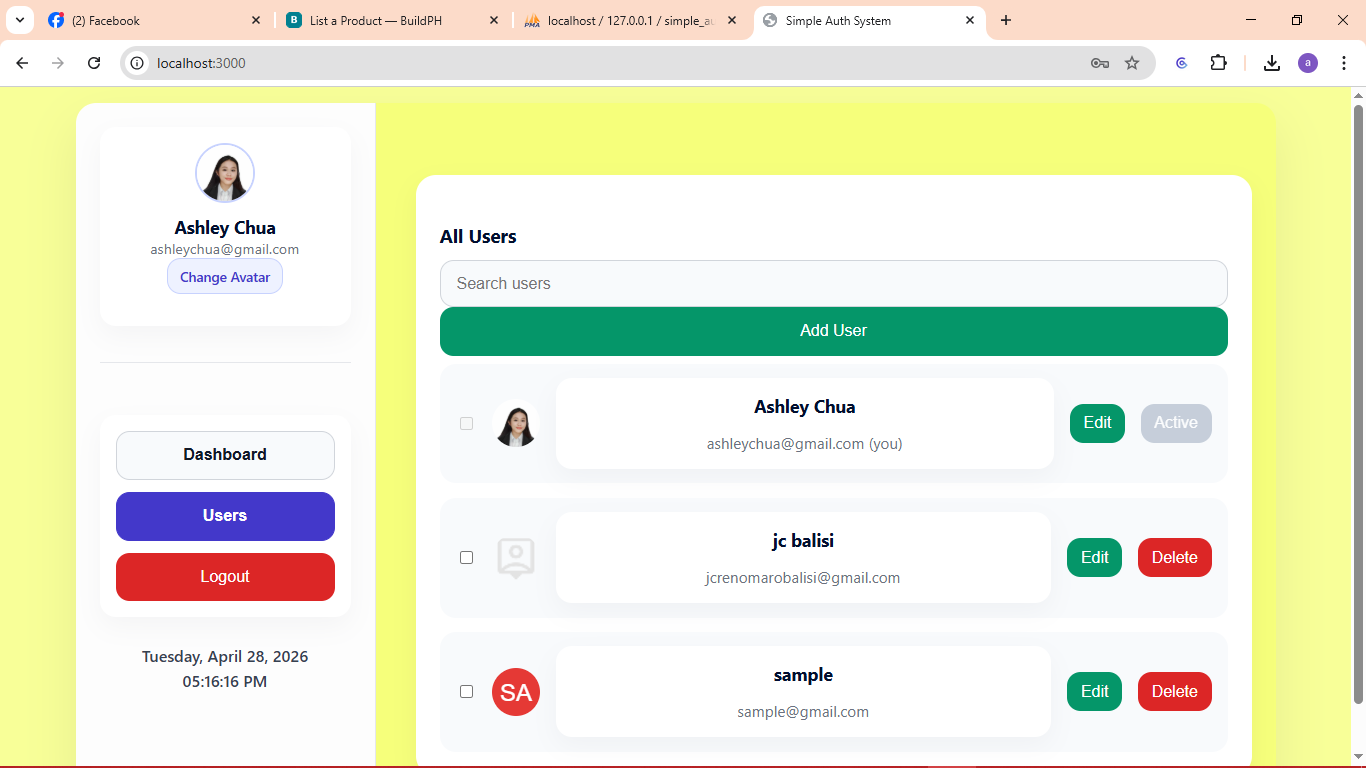1366x768 pixels.
Task: Reload the localhost page
Action: (94, 63)
